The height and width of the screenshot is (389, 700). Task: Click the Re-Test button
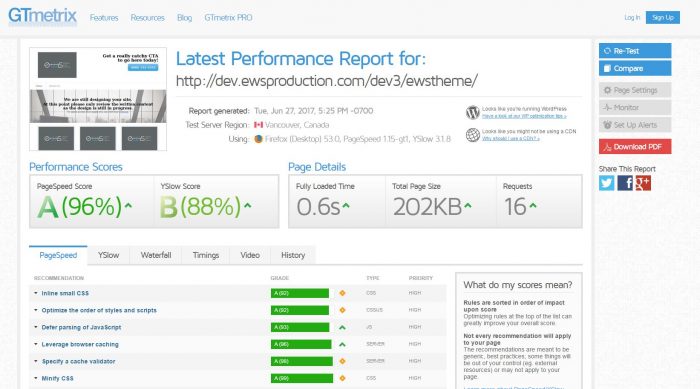click(x=635, y=50)
